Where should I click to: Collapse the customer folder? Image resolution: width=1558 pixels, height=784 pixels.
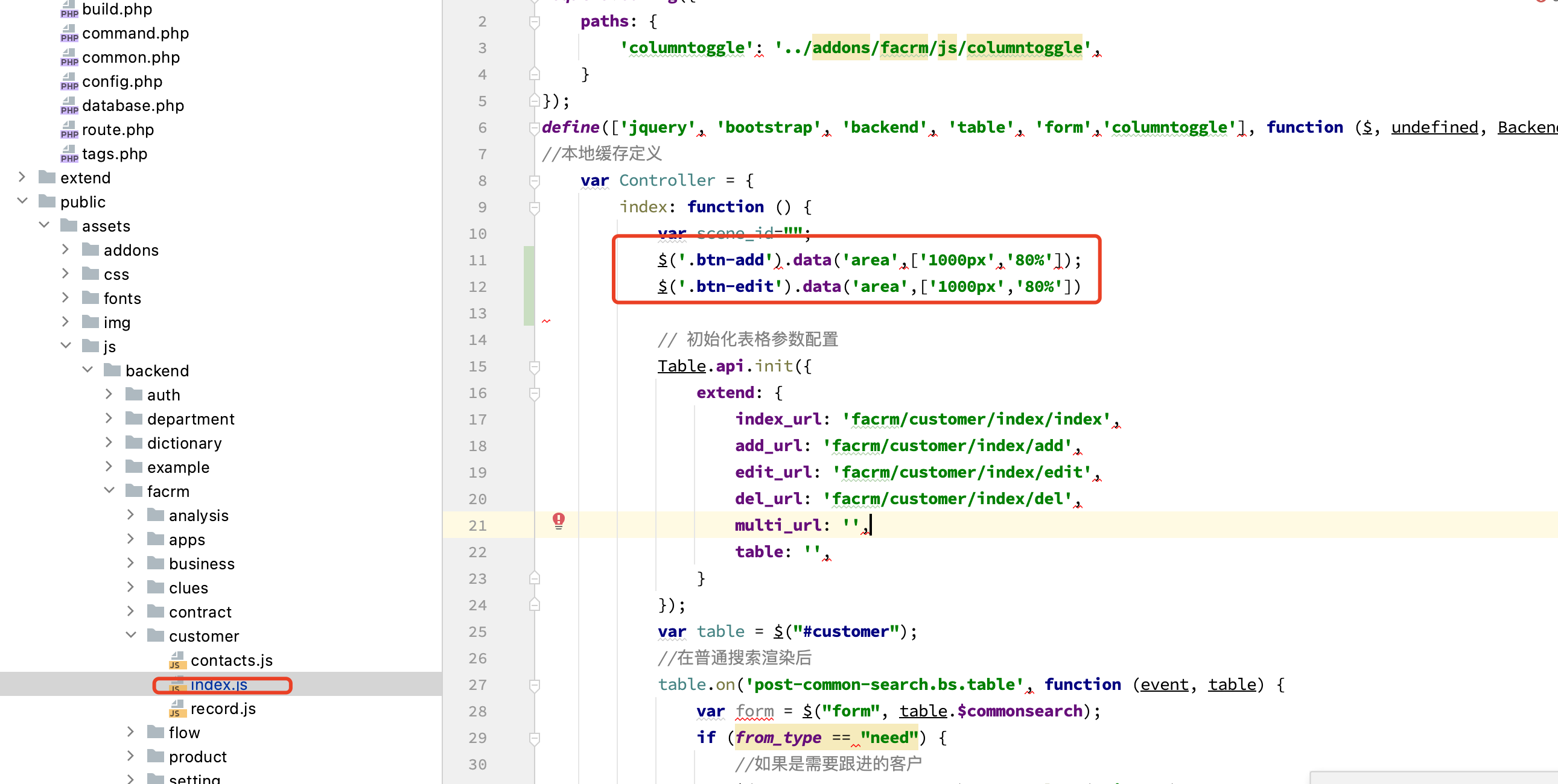pyautogui.click(x=131, y=635)
